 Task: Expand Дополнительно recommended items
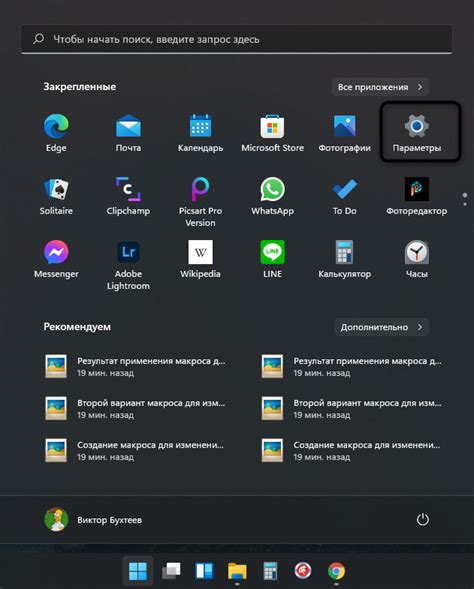[x=382, y=327]
